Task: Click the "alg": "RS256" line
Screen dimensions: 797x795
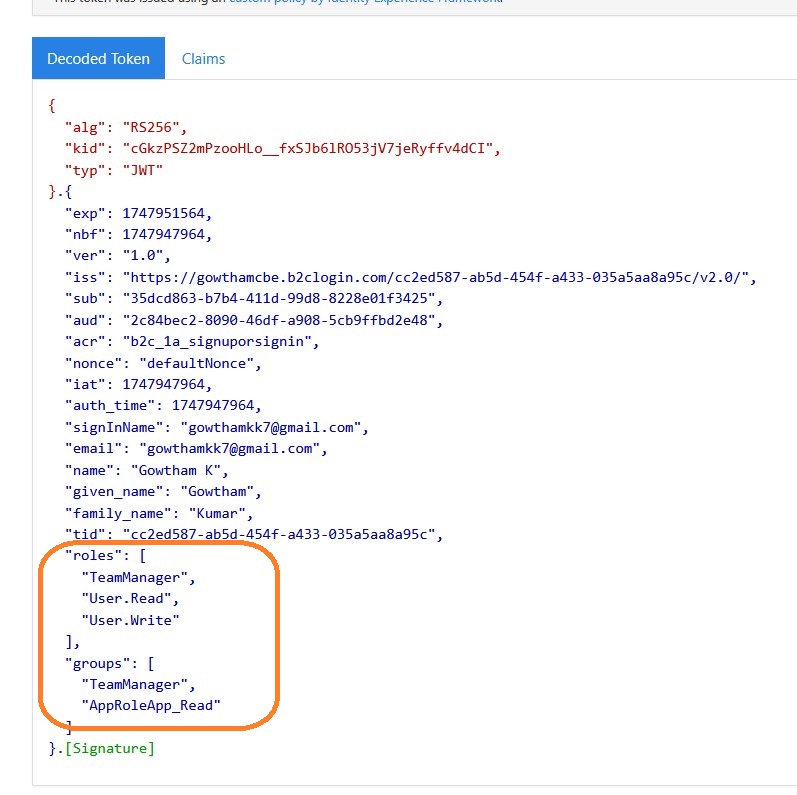Action: point(126,127)
